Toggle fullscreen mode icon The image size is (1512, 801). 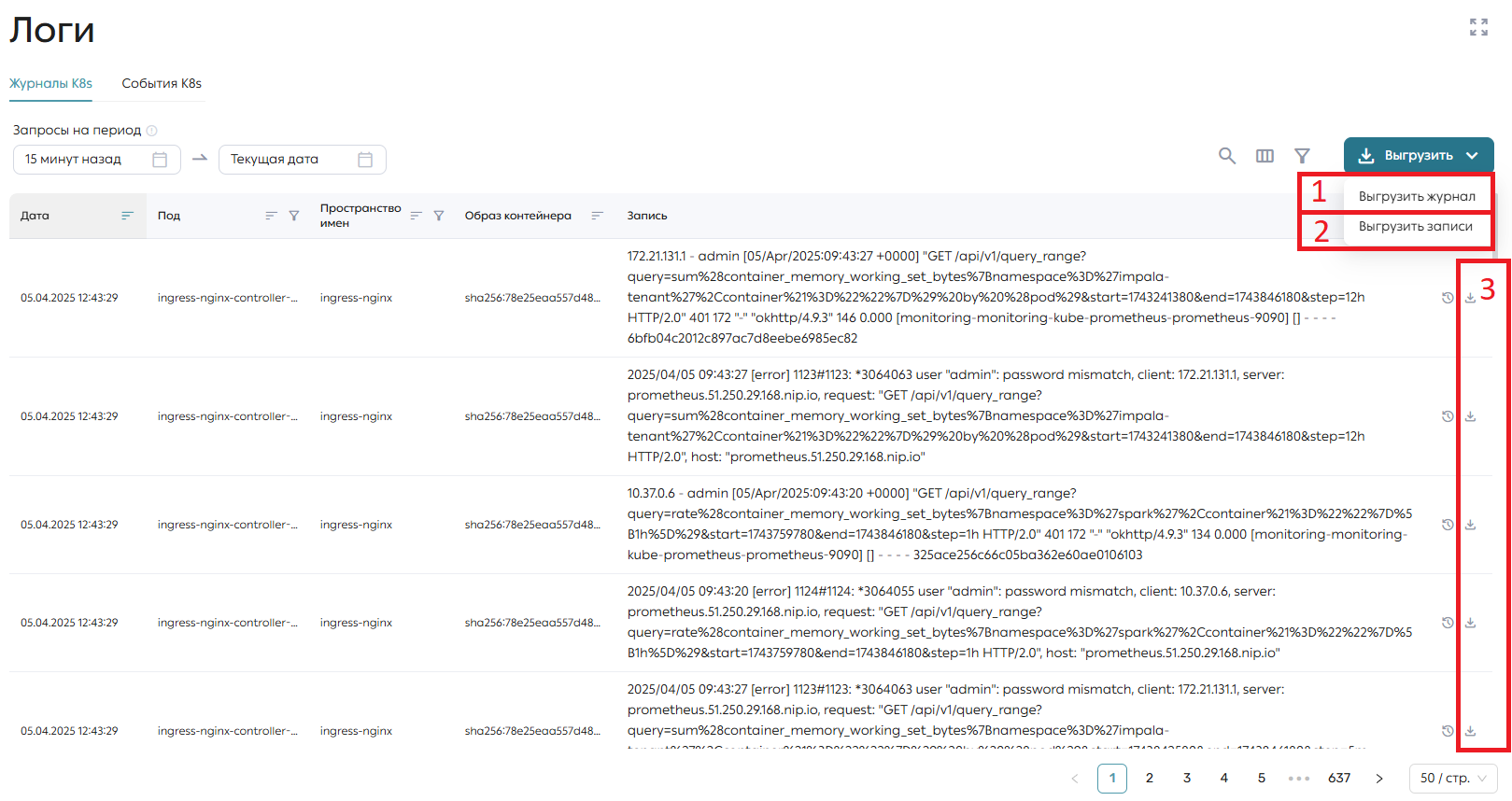[1478, 27]
